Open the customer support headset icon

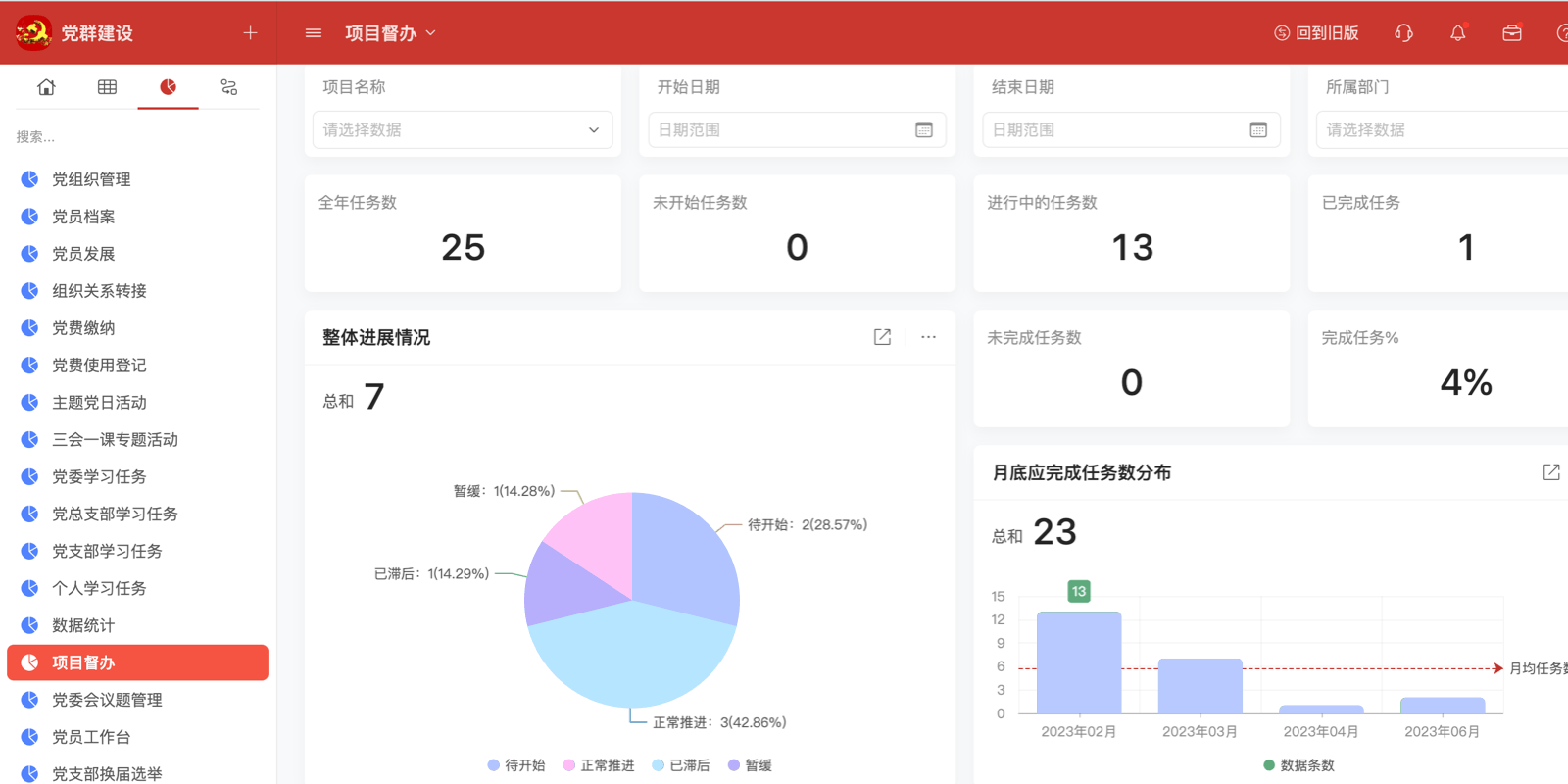coord(1403,33)
